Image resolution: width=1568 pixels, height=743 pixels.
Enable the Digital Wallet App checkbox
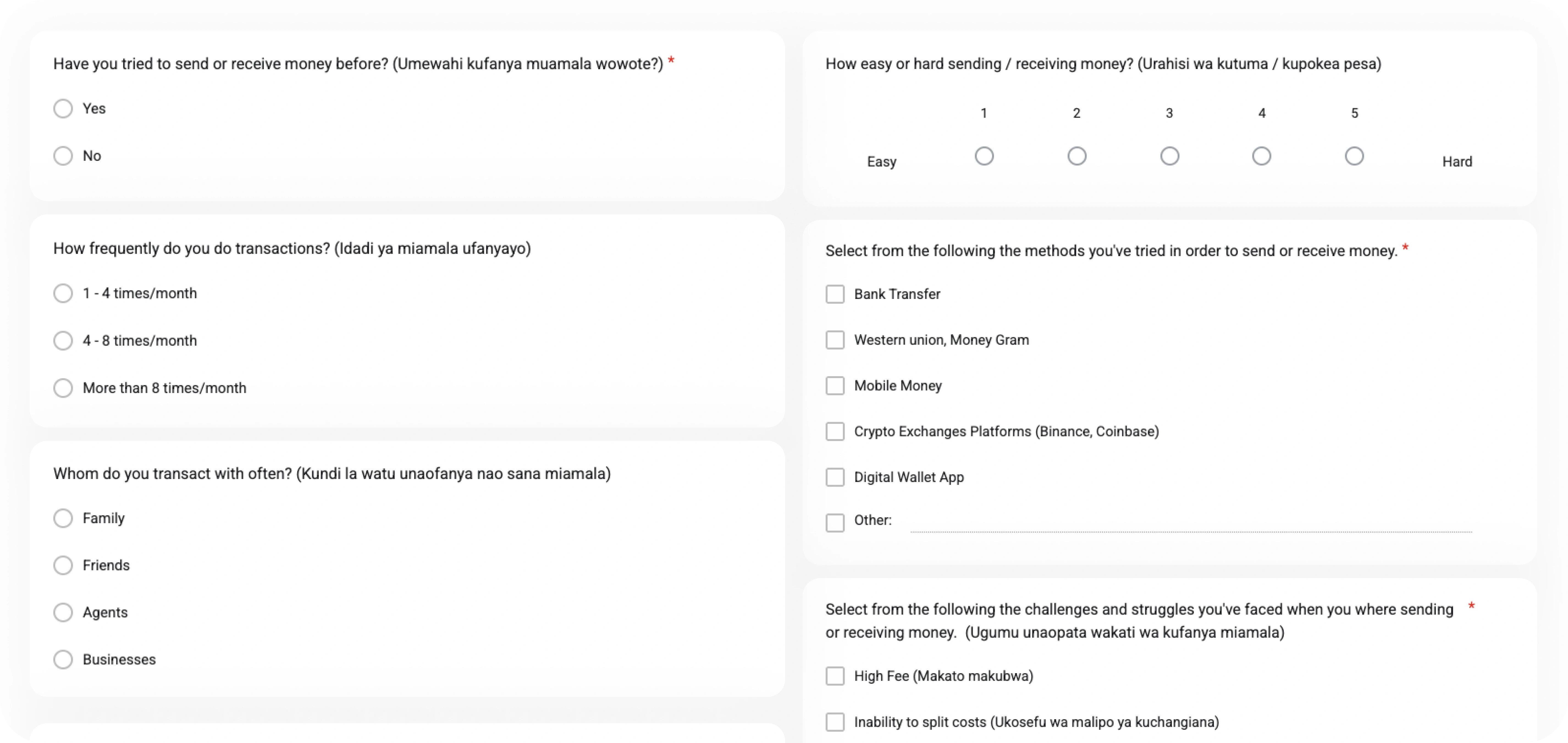tap(835, 477)
